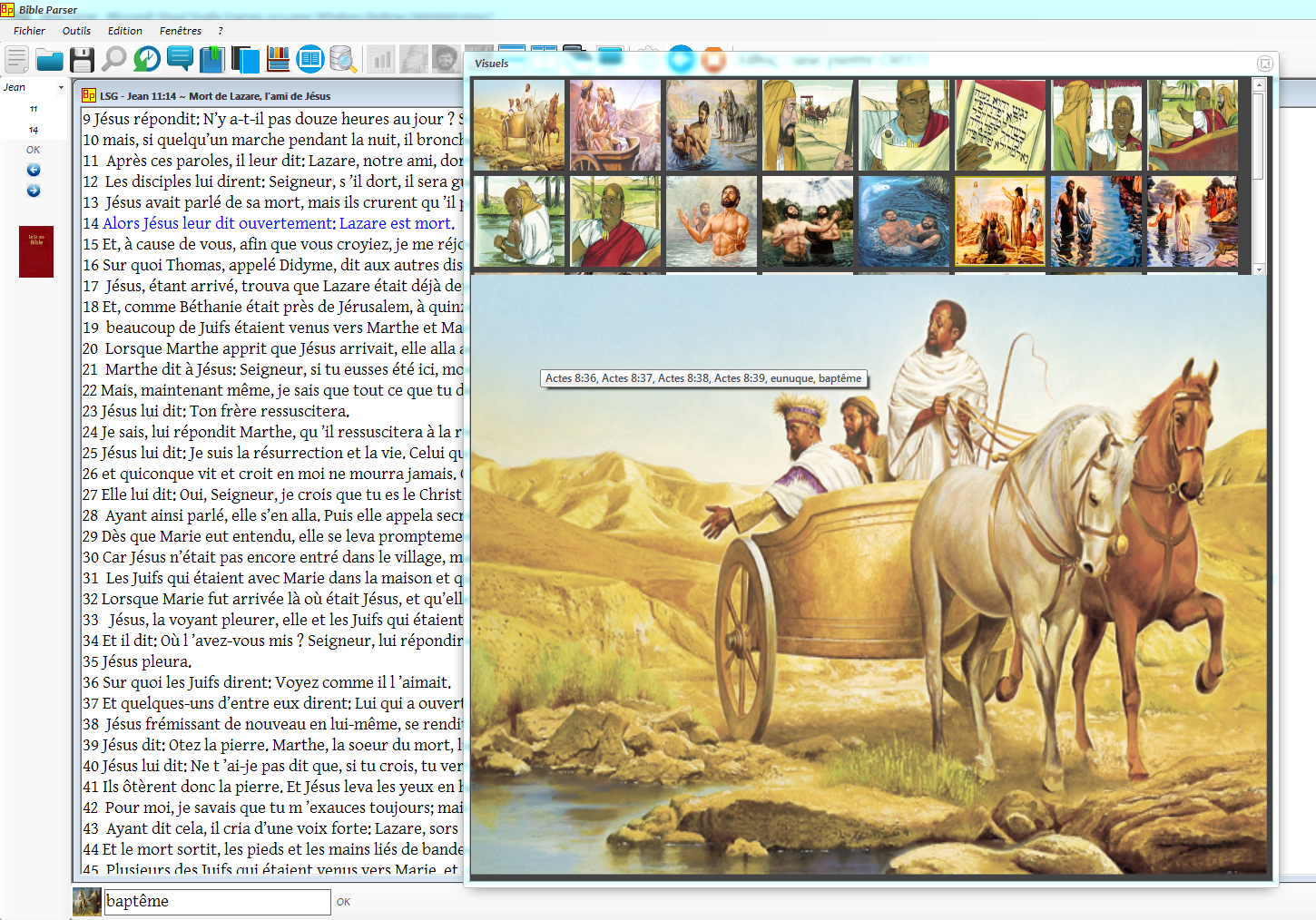Screen dimensions: 1316x920
Task: Click the blue speech bubble comment icon
Action: tap(180, 60)
